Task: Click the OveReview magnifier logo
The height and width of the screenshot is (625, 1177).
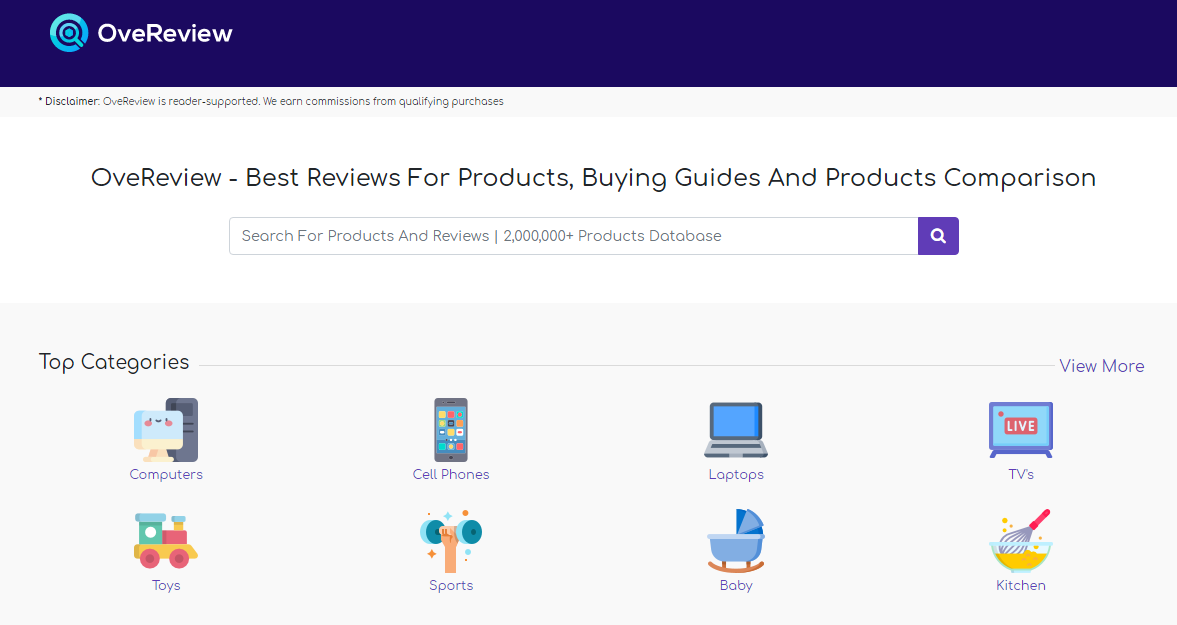Action: 68,32
